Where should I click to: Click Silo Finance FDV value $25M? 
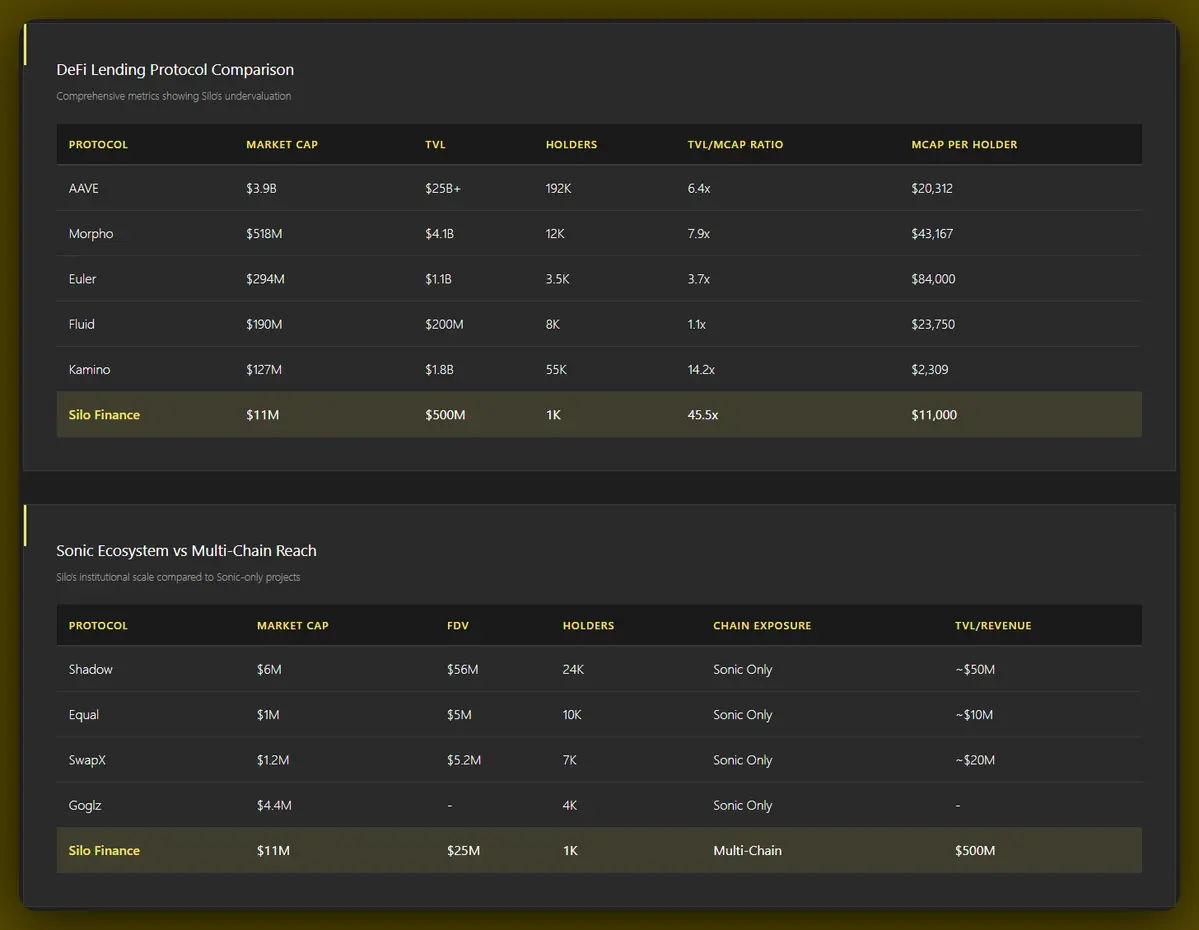tap(463, 850)
